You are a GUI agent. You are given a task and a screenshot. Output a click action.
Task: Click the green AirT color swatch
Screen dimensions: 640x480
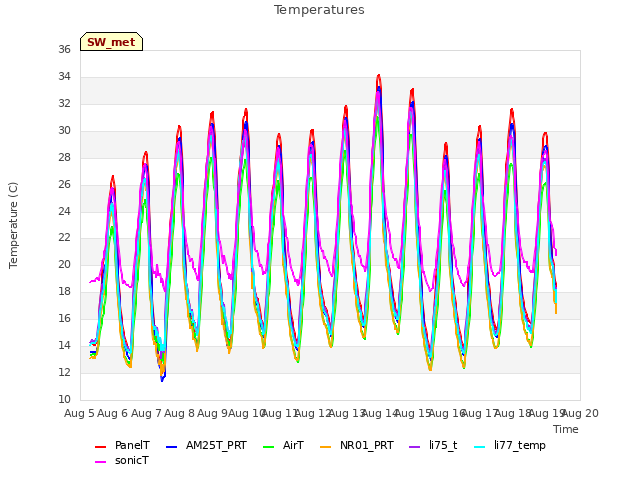tap(269, 447)
